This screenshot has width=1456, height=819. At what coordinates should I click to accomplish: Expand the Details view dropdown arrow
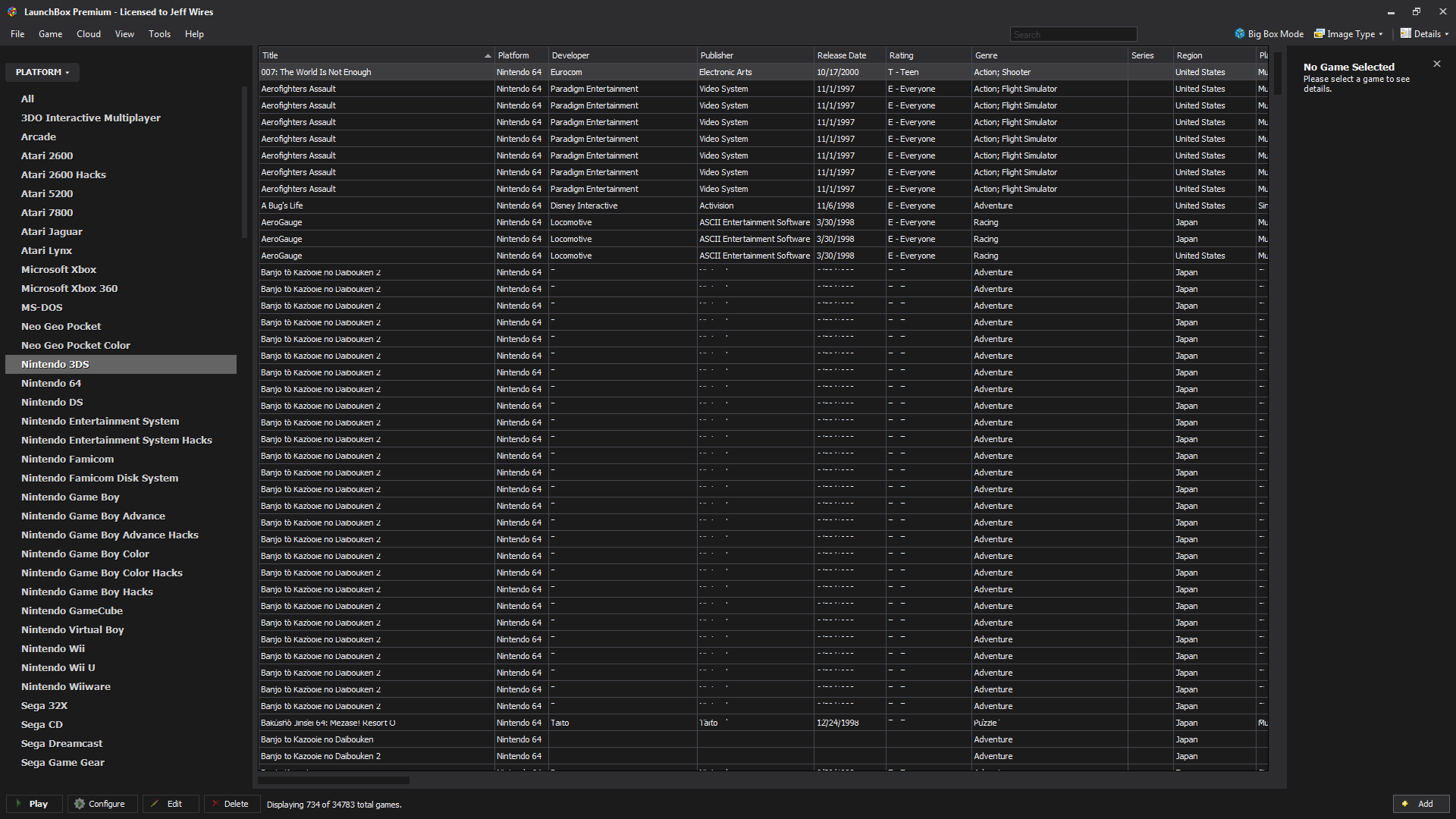pyautogui.click(x=1447, y=34)
